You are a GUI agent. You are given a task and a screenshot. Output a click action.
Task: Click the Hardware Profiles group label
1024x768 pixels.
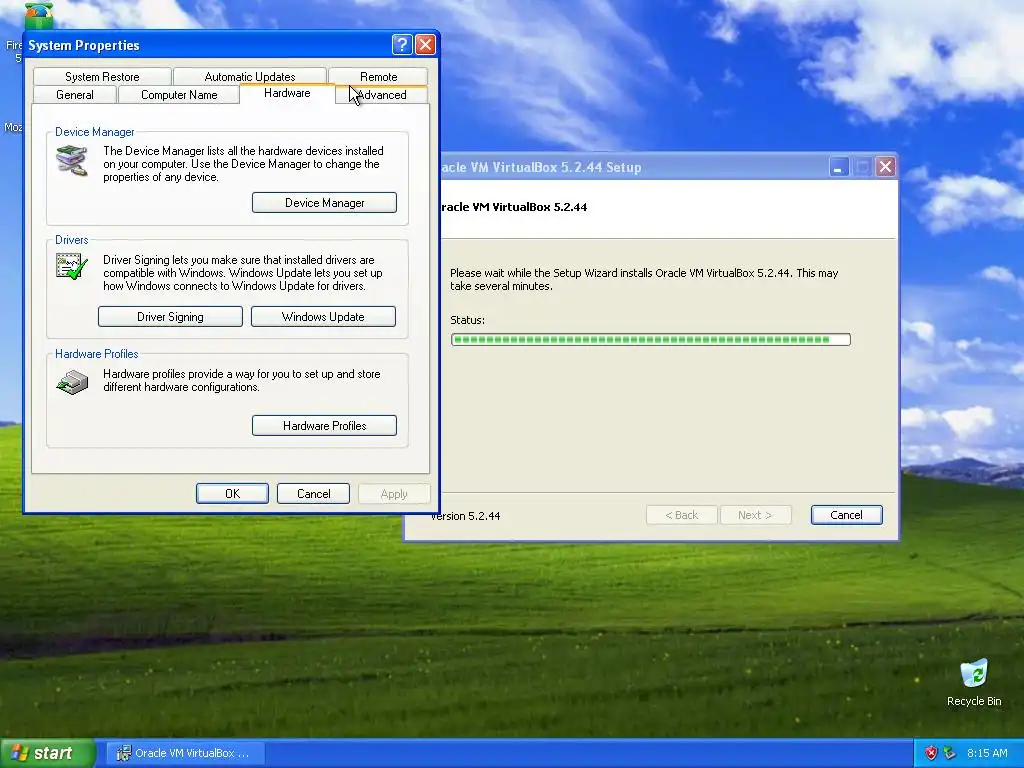97,354
